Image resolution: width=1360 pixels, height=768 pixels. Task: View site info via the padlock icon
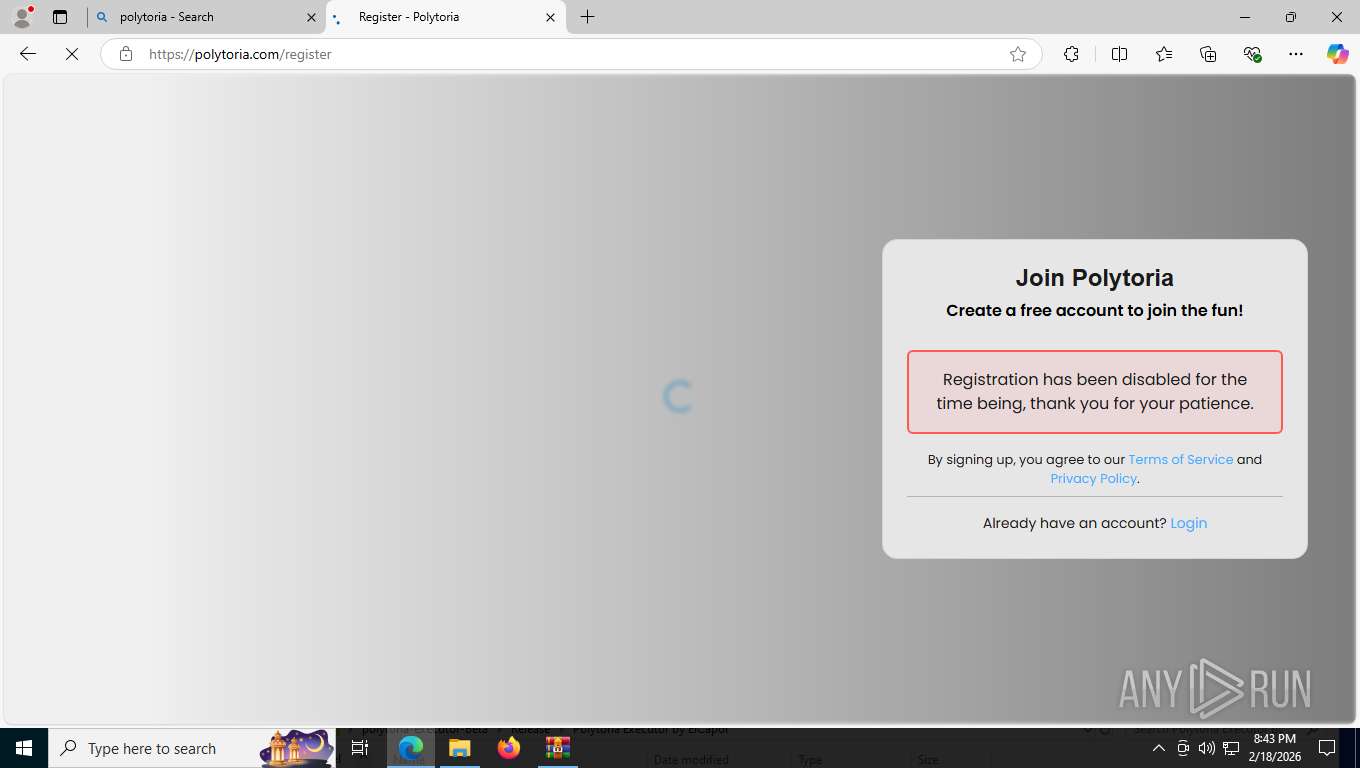pos(126,54)
